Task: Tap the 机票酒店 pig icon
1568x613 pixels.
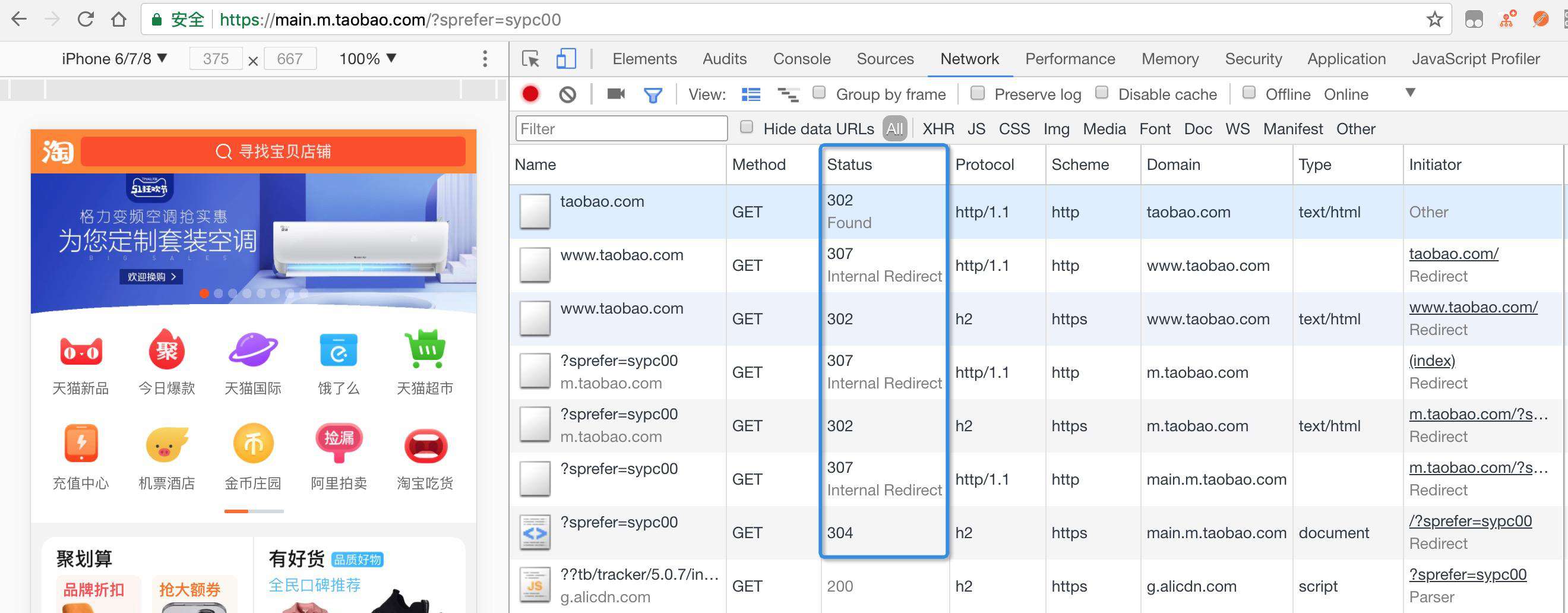Action: (166, 444)
